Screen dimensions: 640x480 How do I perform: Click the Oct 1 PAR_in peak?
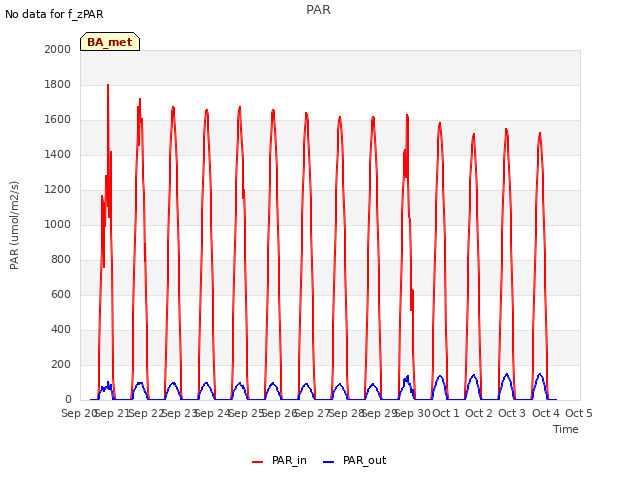[440, 123]
